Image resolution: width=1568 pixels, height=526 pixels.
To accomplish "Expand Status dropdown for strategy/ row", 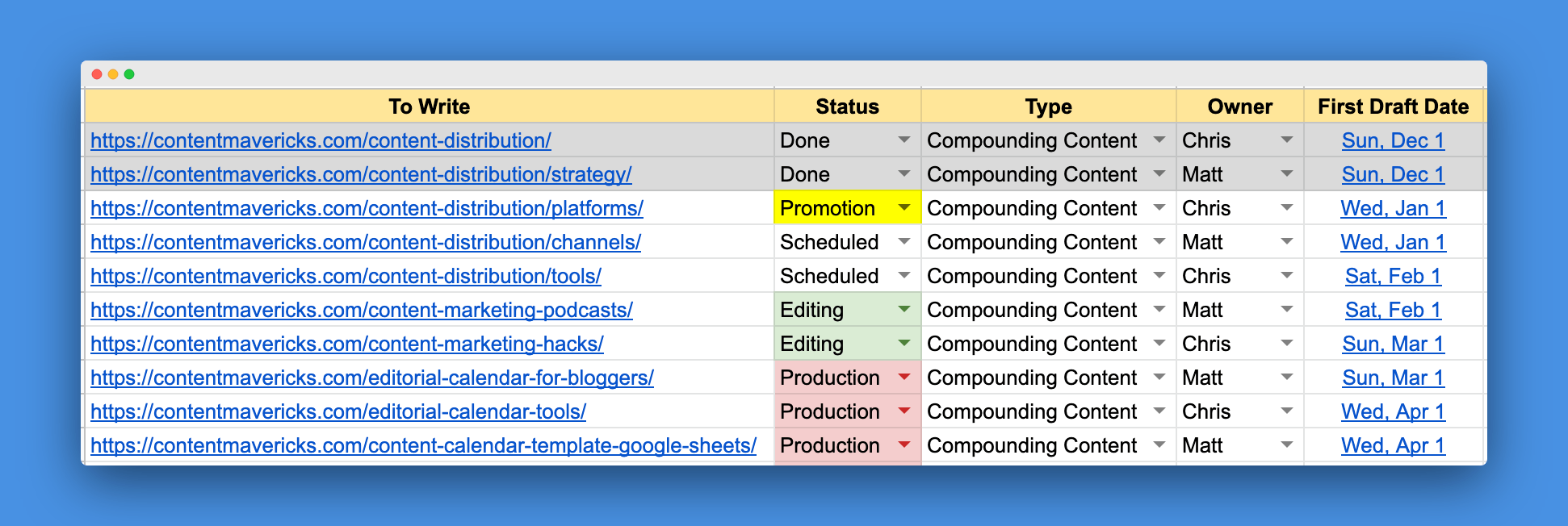I will pyautogui.click(x=904, y=174).
